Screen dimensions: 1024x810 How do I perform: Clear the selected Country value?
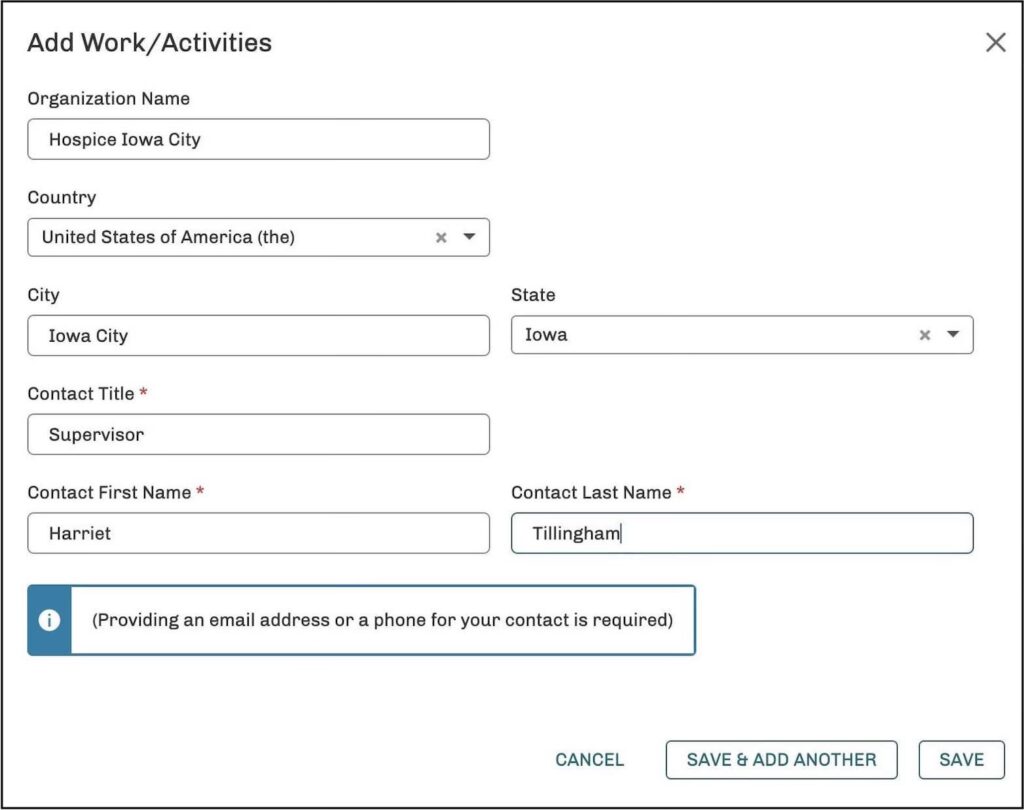coord(441,238)
